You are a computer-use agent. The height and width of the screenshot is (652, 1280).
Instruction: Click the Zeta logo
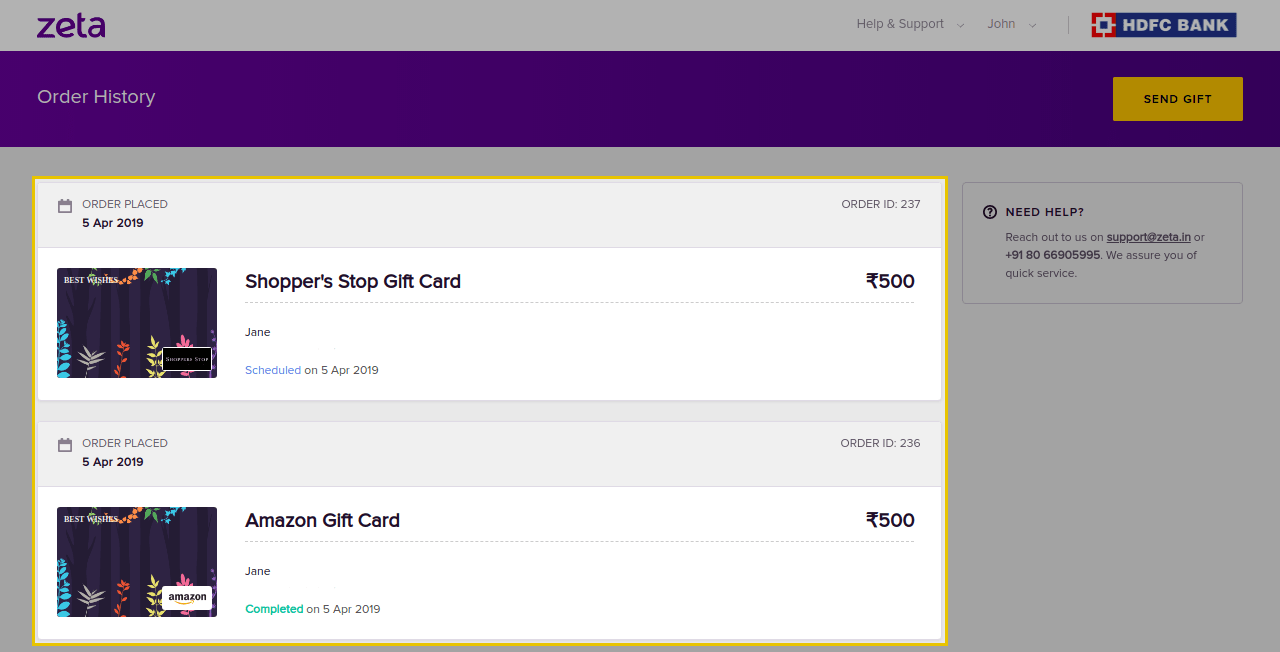pyautogui.click(x=71, y=25)
